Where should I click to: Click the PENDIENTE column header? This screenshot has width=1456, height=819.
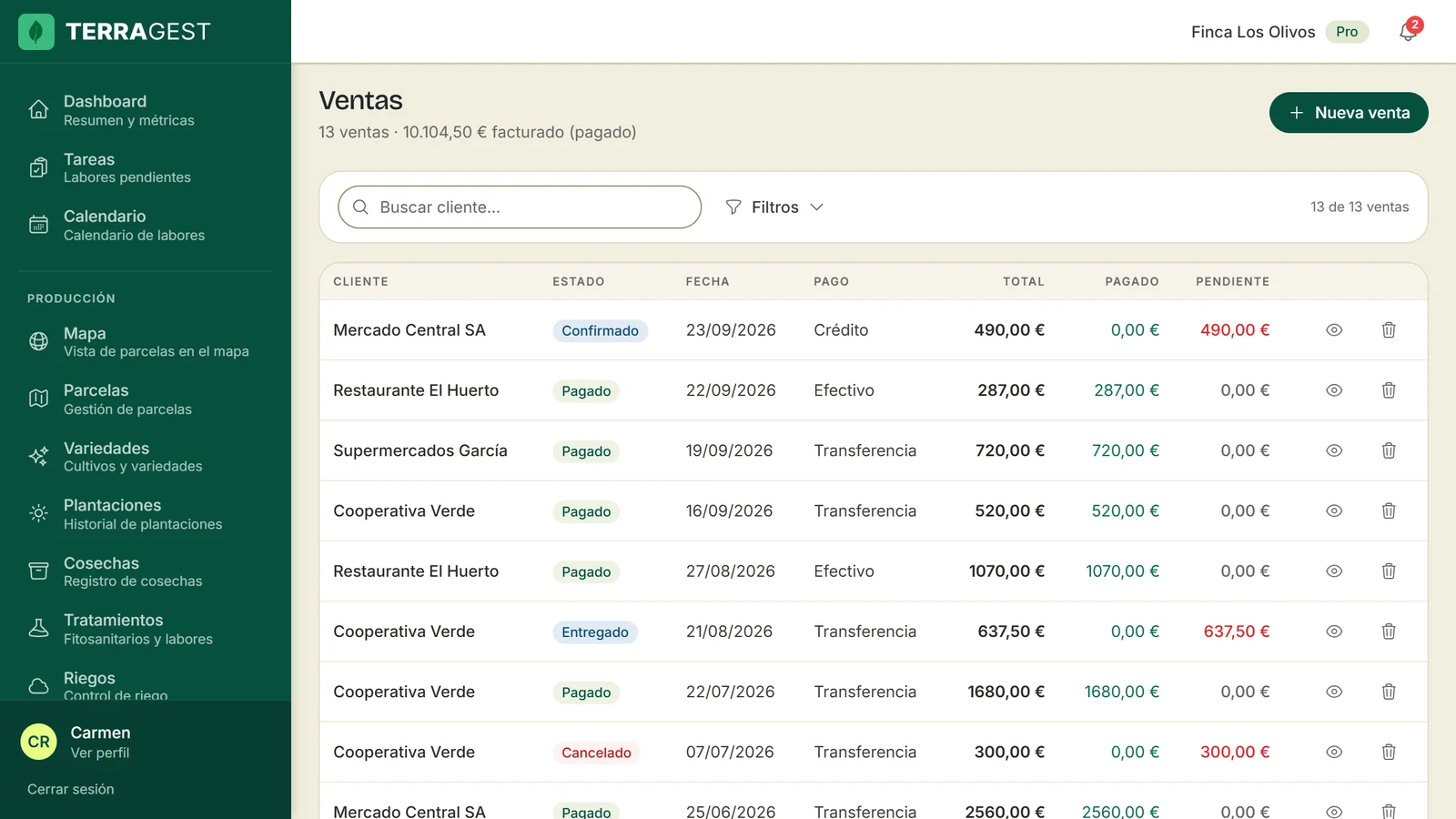tap(1232, 281)
